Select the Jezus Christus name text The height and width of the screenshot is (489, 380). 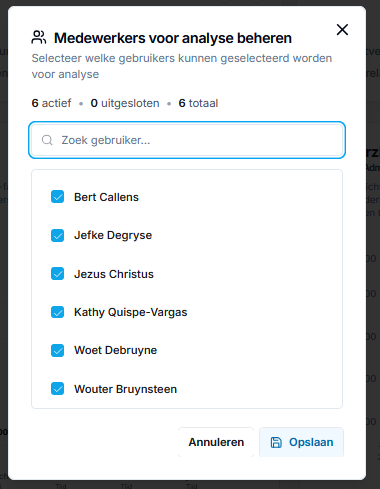(x=114, y=274)
